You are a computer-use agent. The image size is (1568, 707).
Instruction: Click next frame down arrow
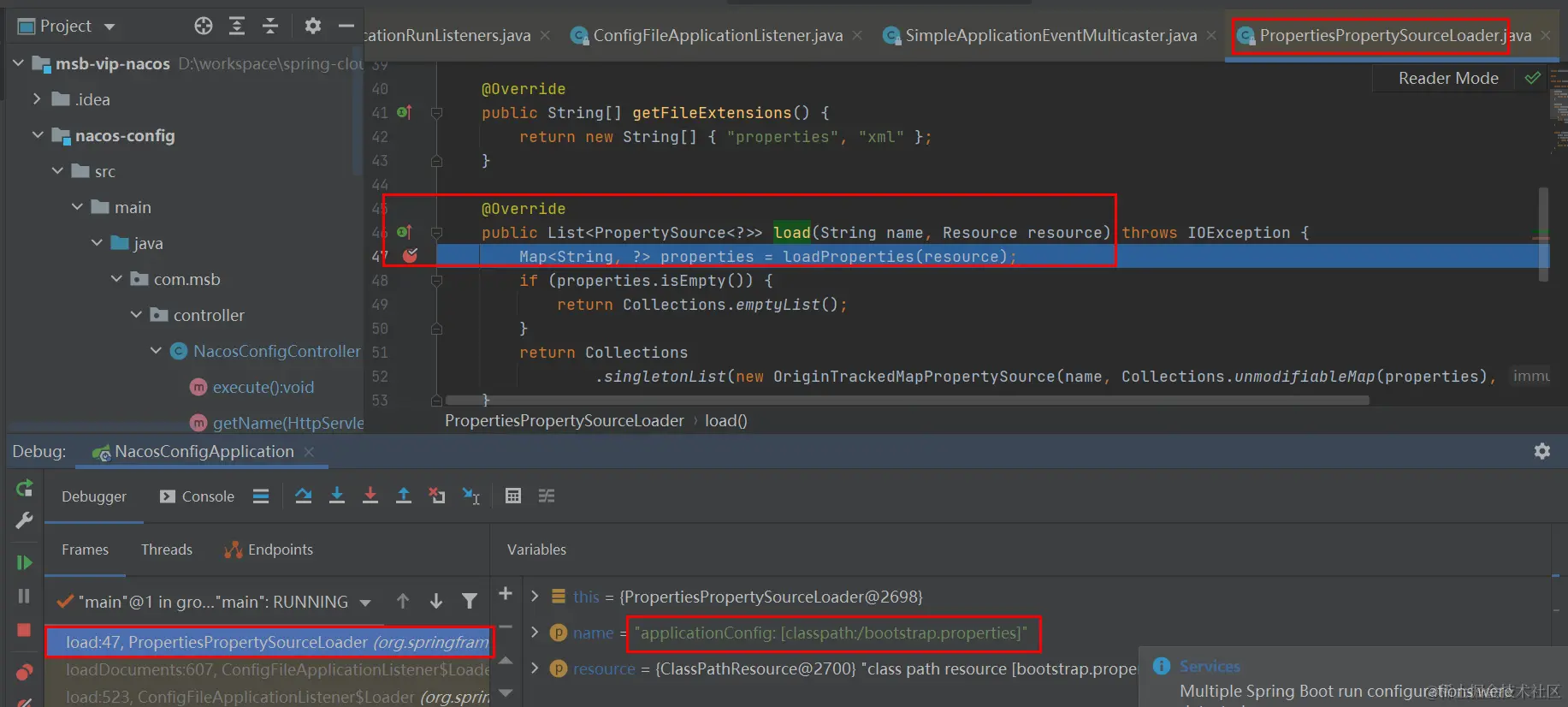coord(436,602)
